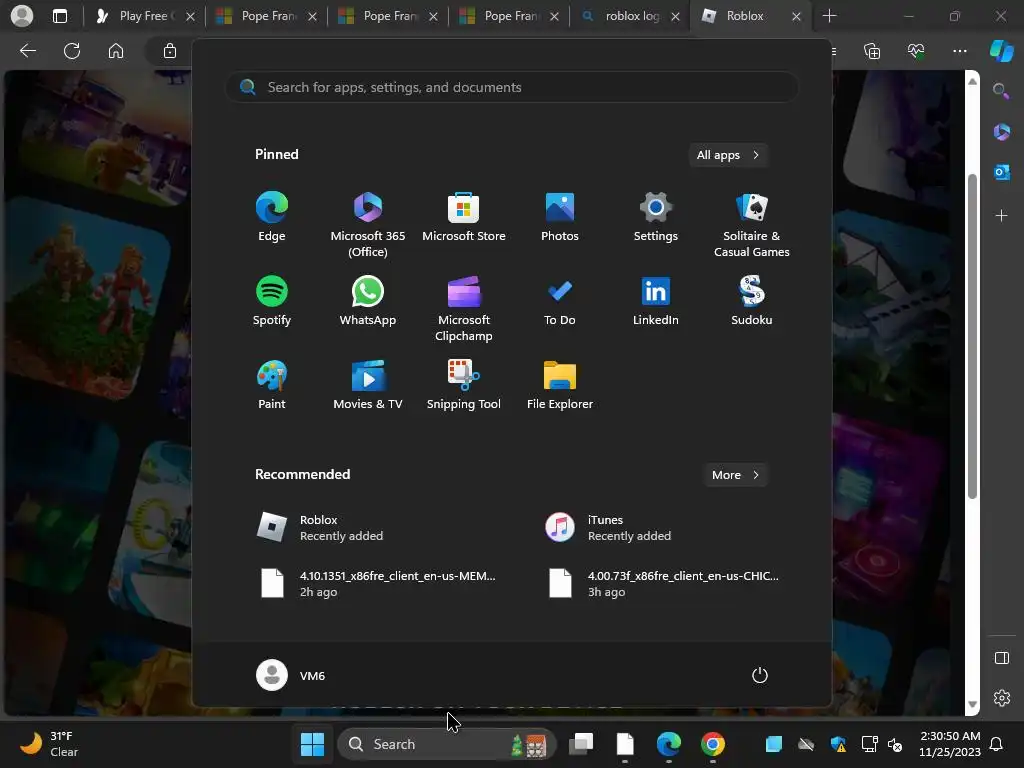Open Edge profile avatar
The width and height of the screenshot is (1024, 768).
22,16
